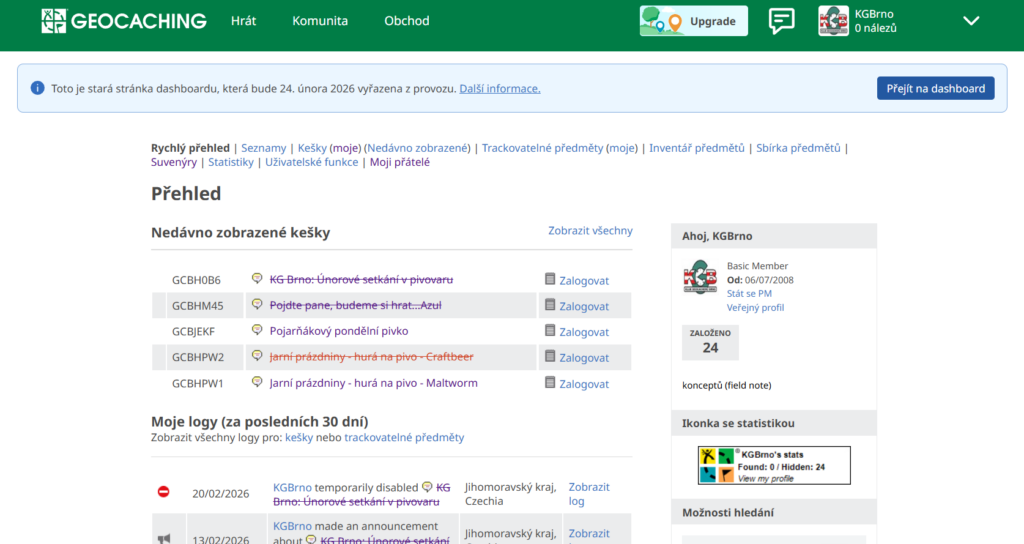Expand the user account chevron menu
1024x544 pixels.
tap(971, 21)
